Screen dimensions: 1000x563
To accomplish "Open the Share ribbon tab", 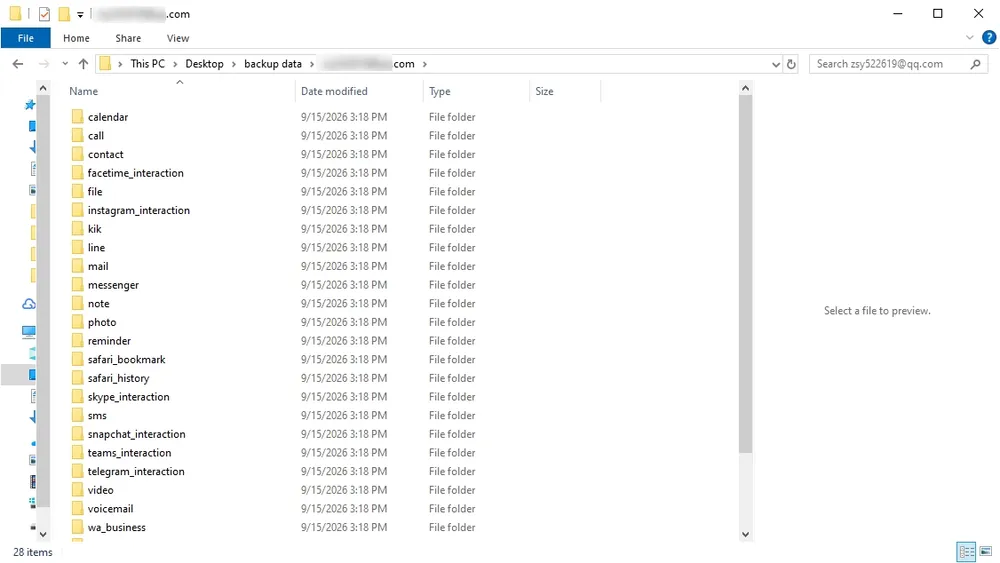I will click(128, 38).
